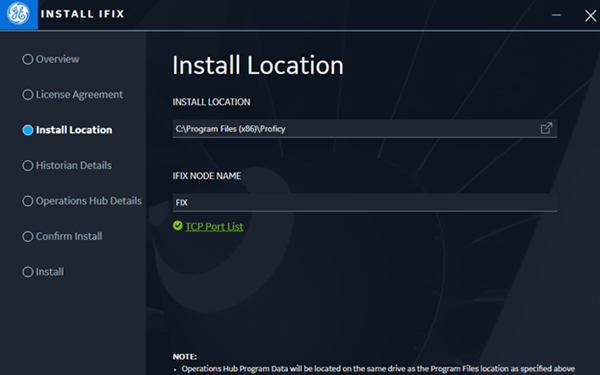Go to the Overview label in the sidebar
600x375 pixels.
tap(57, 59)
